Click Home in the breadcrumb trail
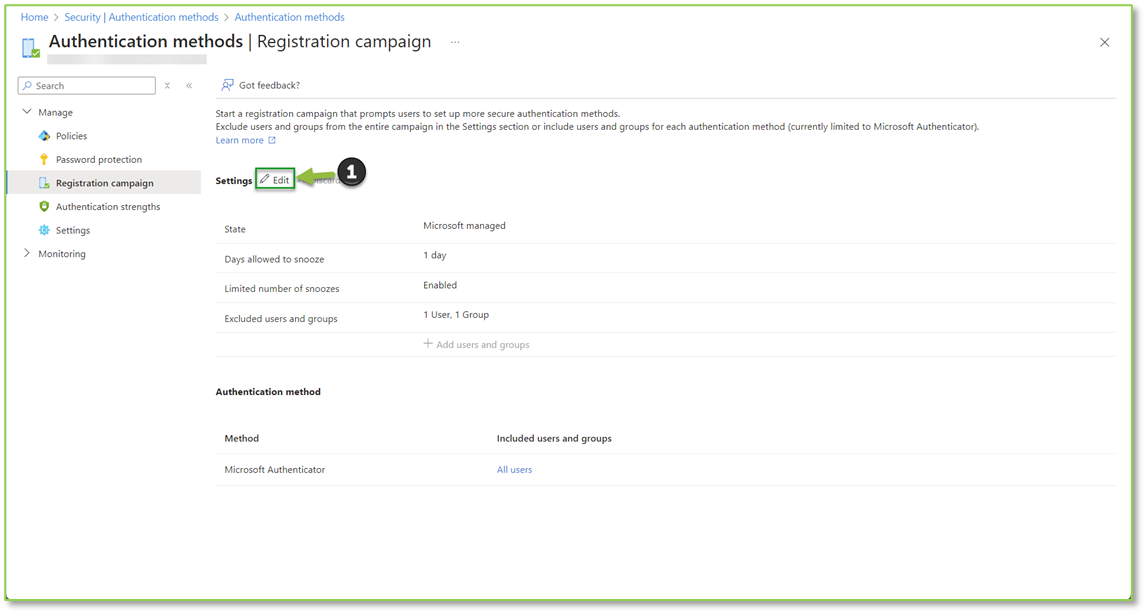1146x614 pixels. 34,17
